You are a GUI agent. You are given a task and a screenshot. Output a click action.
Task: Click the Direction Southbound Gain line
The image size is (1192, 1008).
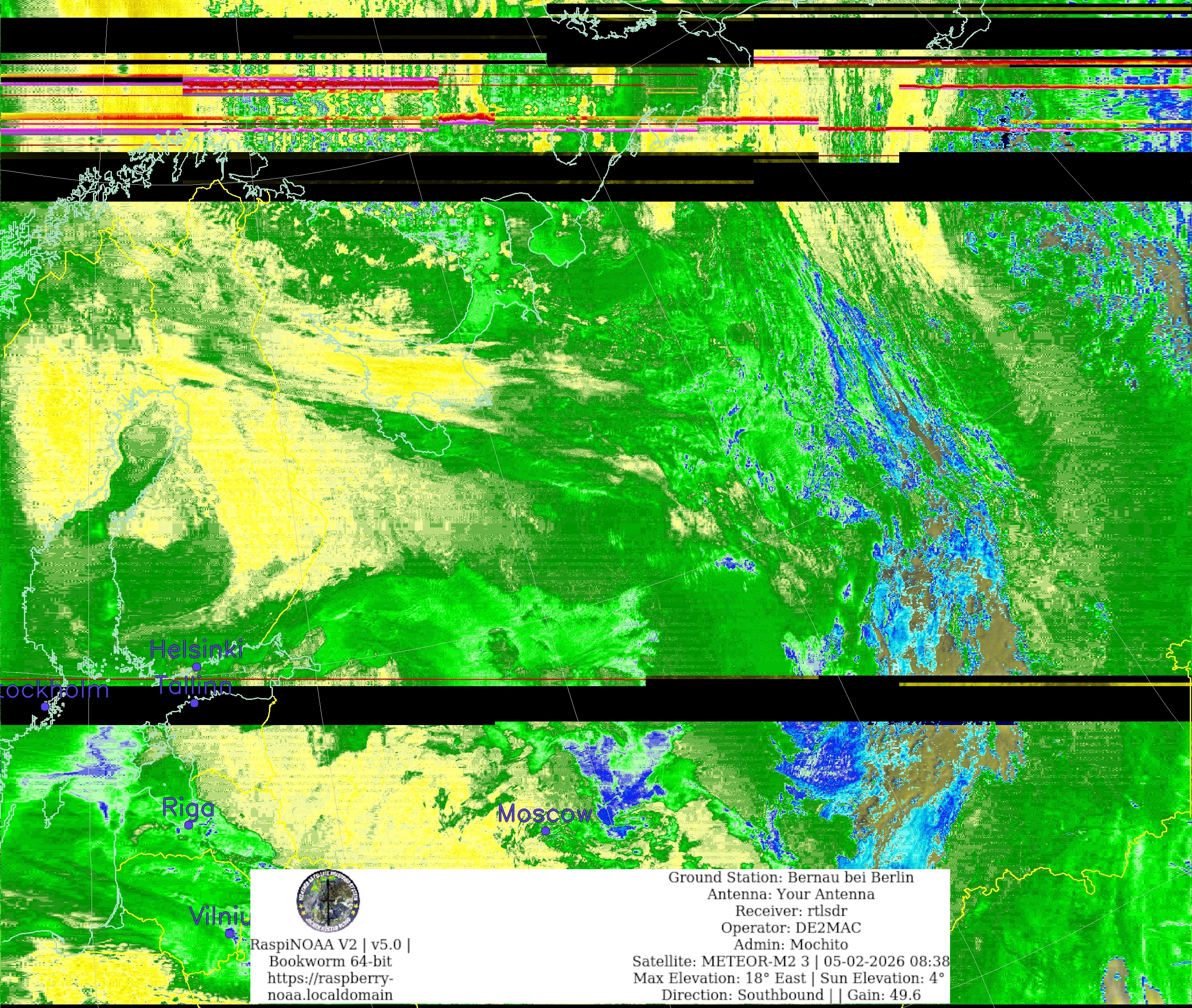click(791, 995)
